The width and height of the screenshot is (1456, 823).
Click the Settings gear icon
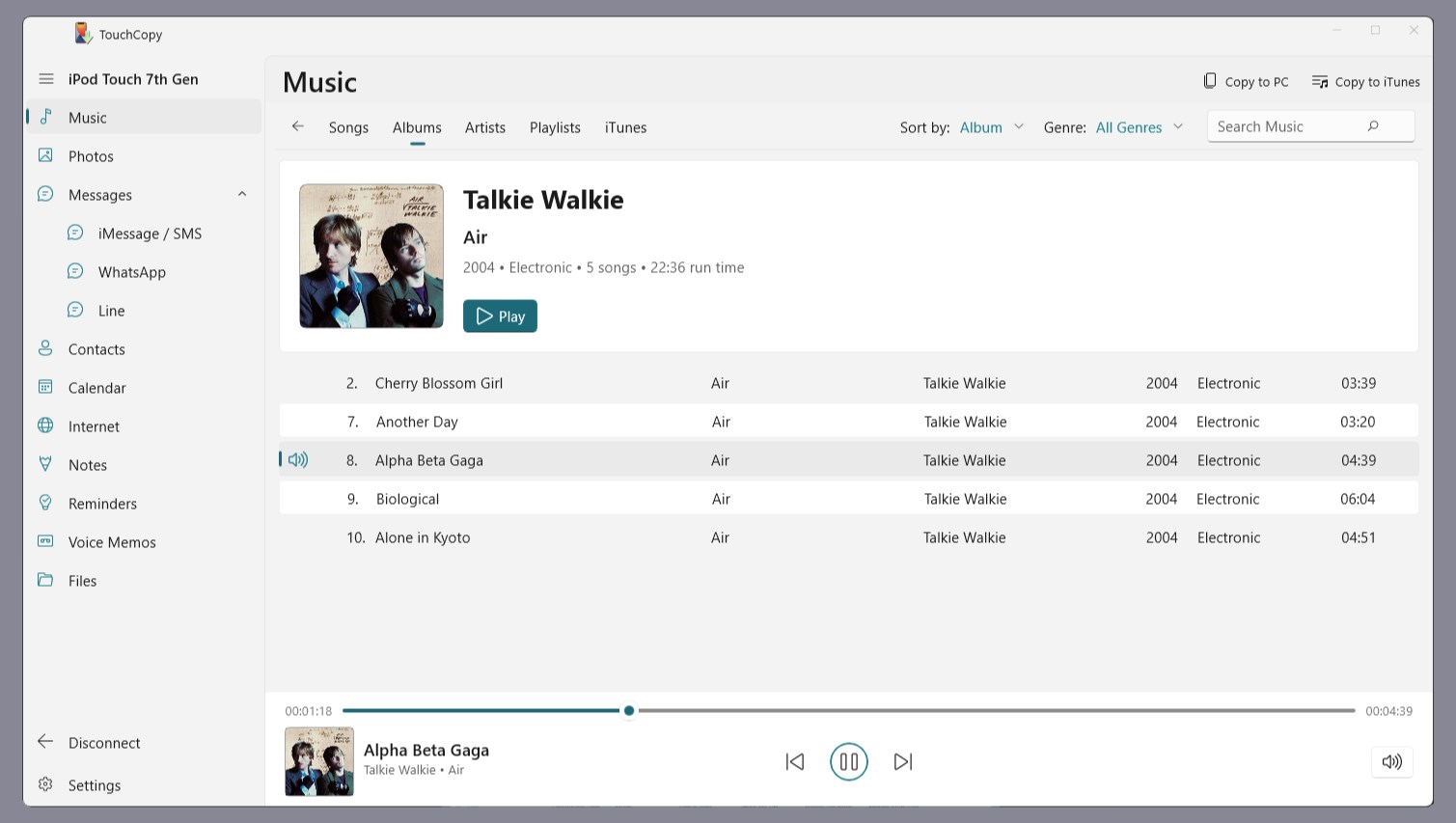pyautogui.click(x=45, y=784)
